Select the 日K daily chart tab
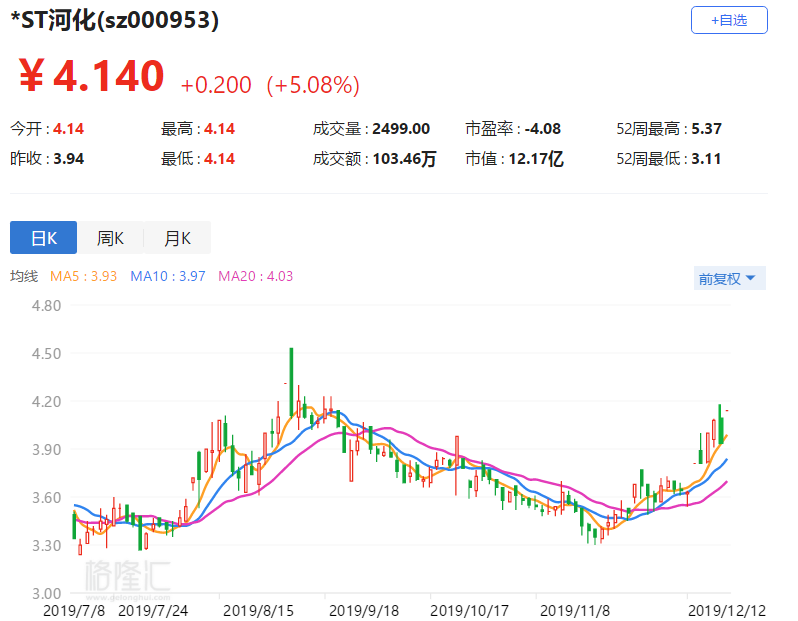The height and width of the screenshot is (621, 798). coord(43,238)
